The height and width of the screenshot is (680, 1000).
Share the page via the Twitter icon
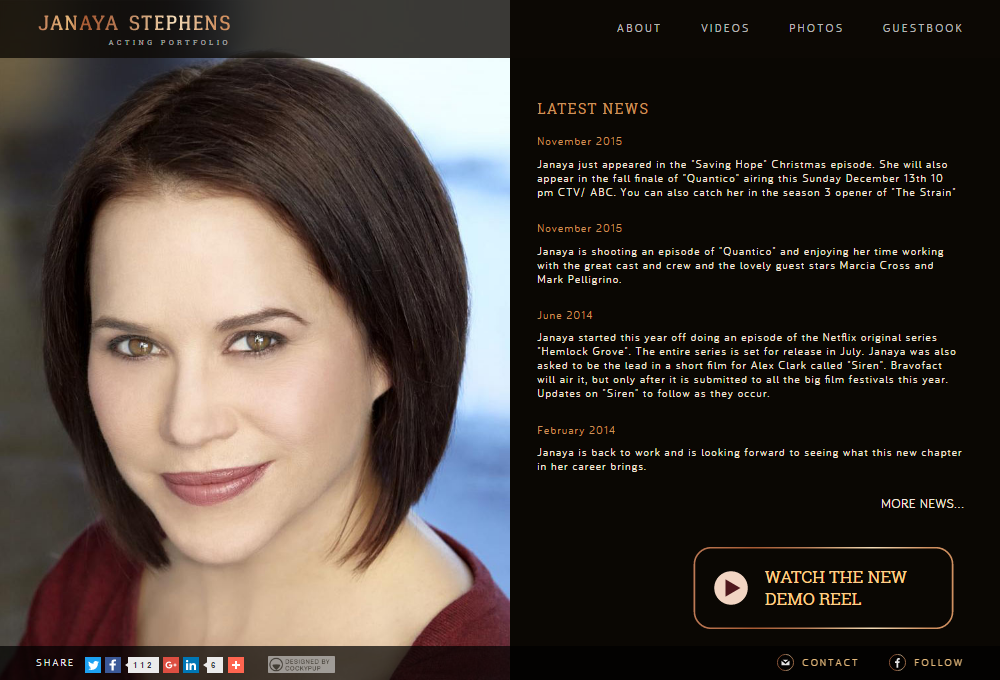92,665
